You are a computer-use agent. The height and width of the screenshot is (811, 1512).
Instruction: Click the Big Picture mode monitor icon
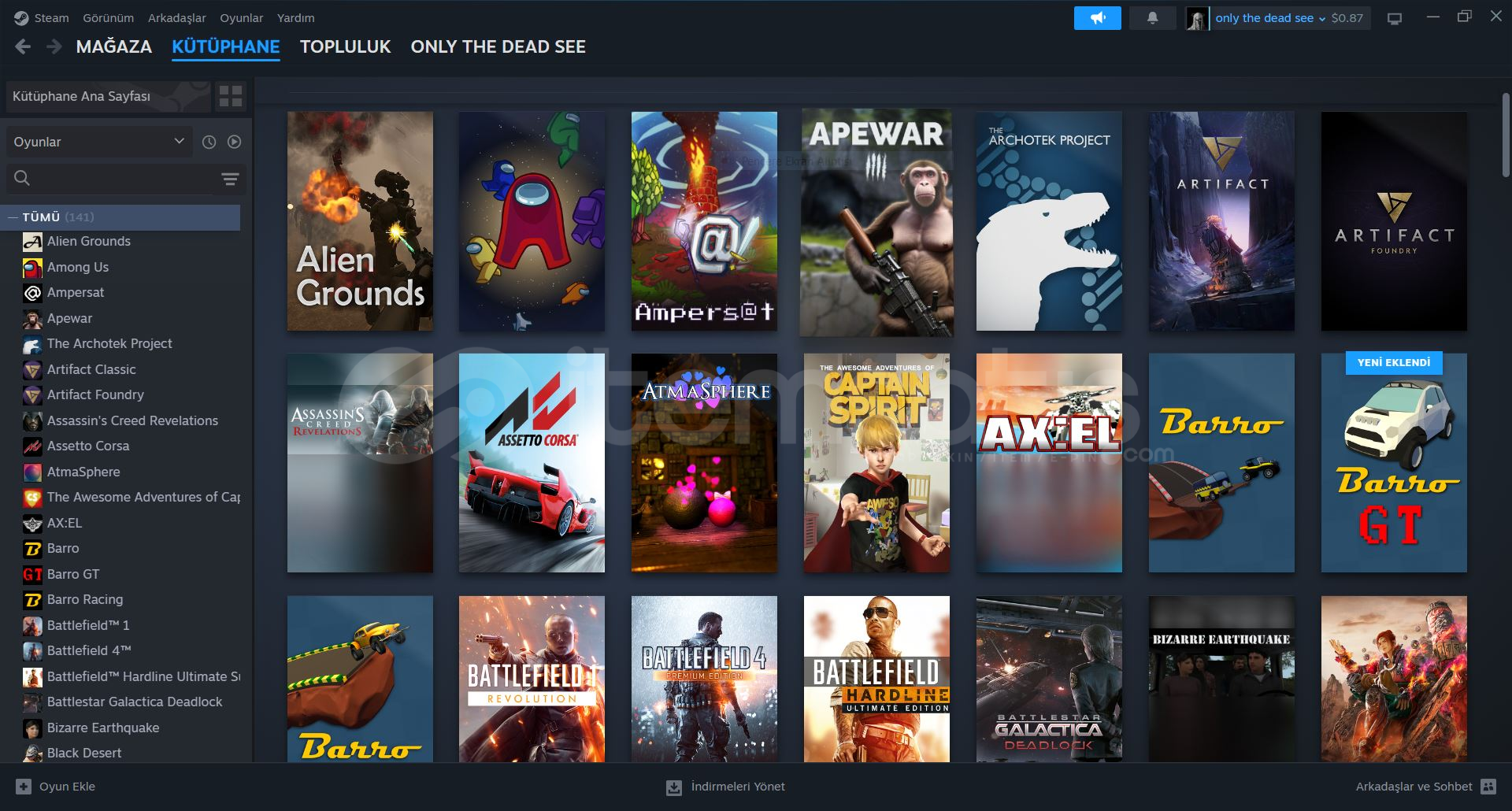coord(1395,18)
